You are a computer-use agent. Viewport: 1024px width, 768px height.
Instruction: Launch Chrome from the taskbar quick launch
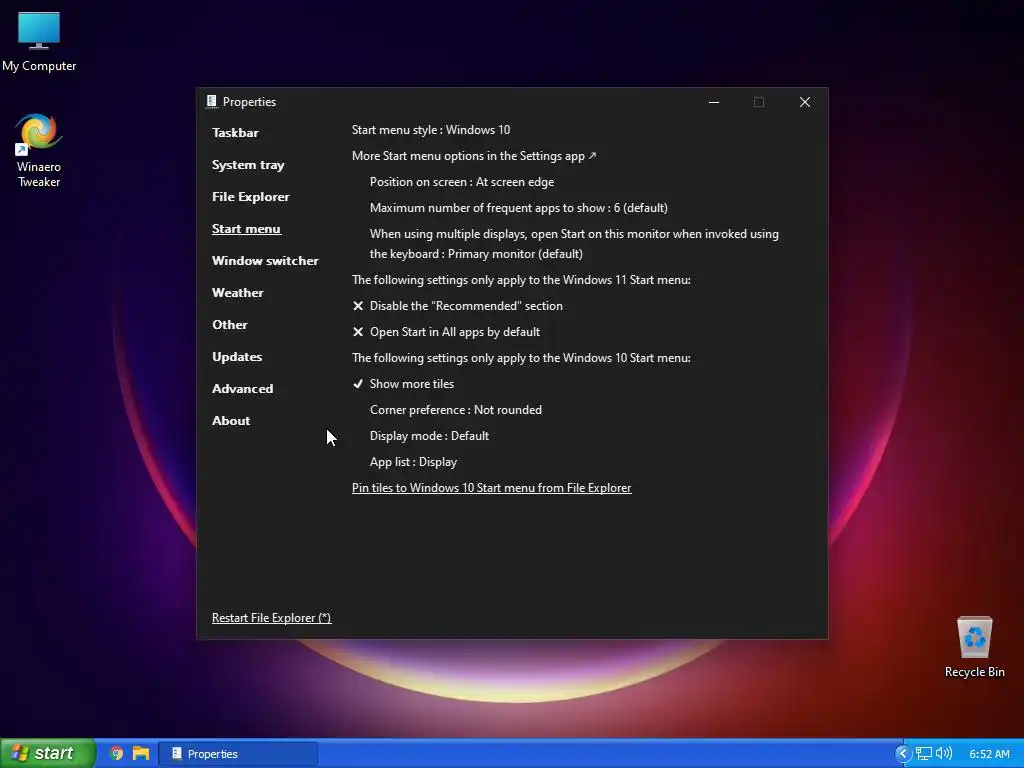(116, 753)
